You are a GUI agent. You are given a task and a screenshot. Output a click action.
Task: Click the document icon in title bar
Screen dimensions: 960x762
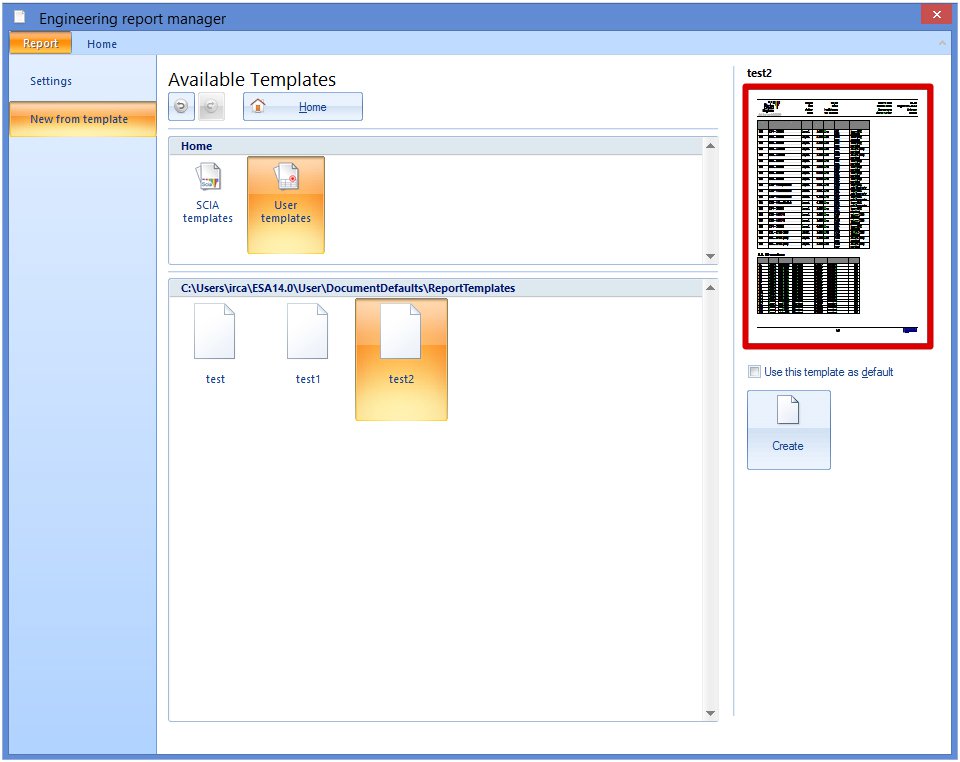(19, 18)
